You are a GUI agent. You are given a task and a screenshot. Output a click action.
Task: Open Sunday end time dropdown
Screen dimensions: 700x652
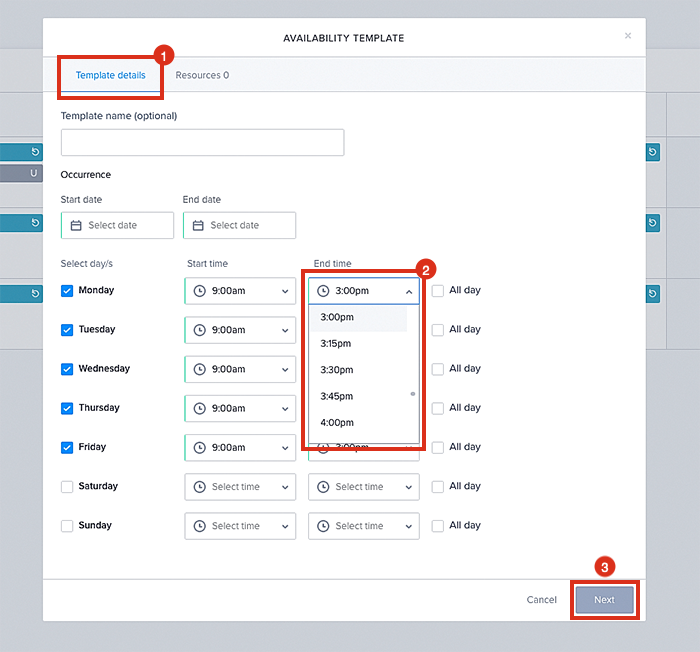click(364, 526)
